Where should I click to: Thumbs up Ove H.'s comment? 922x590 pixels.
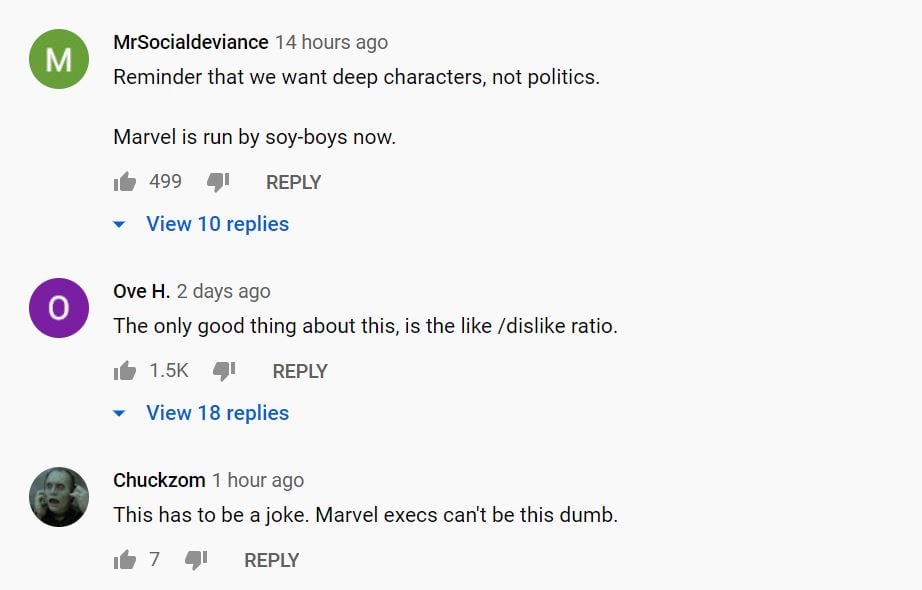pyautogui.click(x=125, y=371)
